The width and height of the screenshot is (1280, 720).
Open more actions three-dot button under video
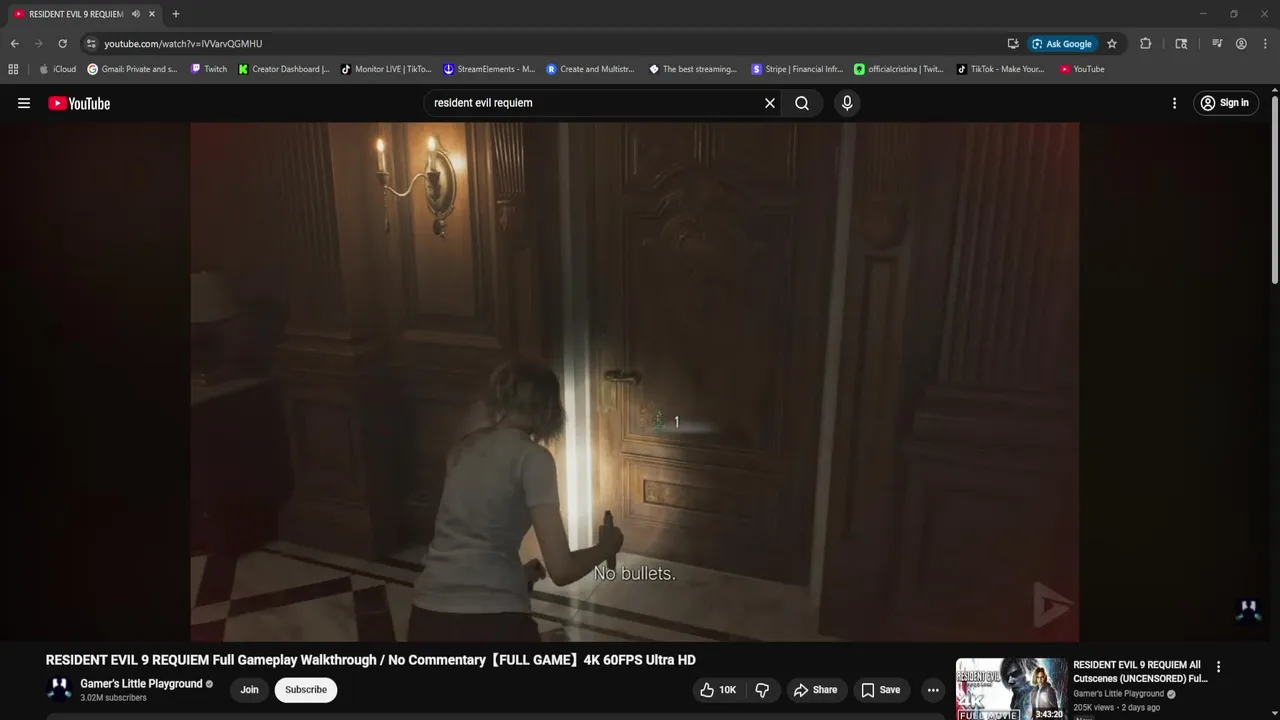pyautogui.click(x=933, y=690)
